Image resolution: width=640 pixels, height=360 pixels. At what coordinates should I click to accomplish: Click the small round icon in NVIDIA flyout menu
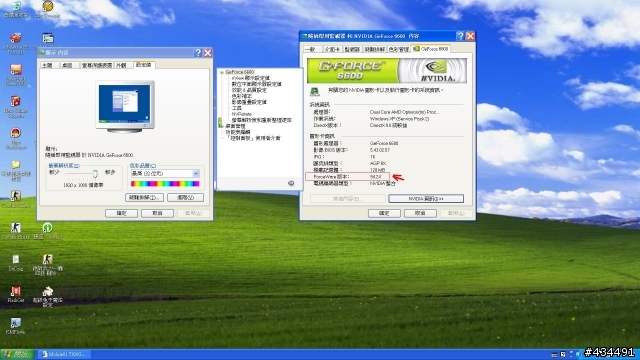click(x=291, y=183)
